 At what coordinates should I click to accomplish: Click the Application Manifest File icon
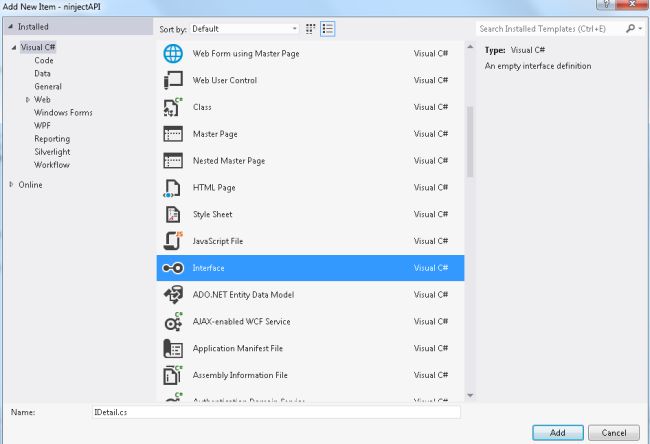coord(173,348)
